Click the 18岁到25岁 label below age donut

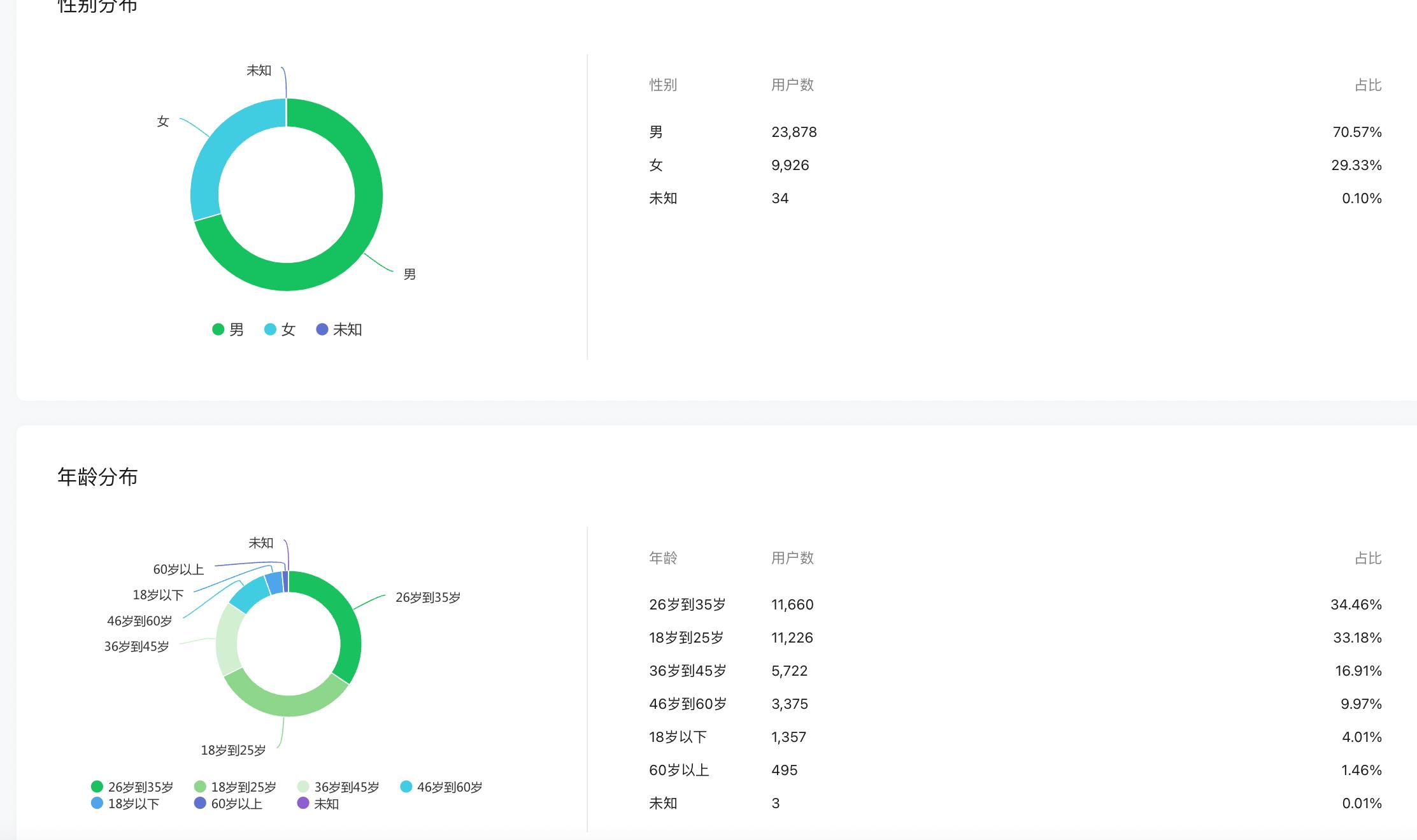[233, 750]
